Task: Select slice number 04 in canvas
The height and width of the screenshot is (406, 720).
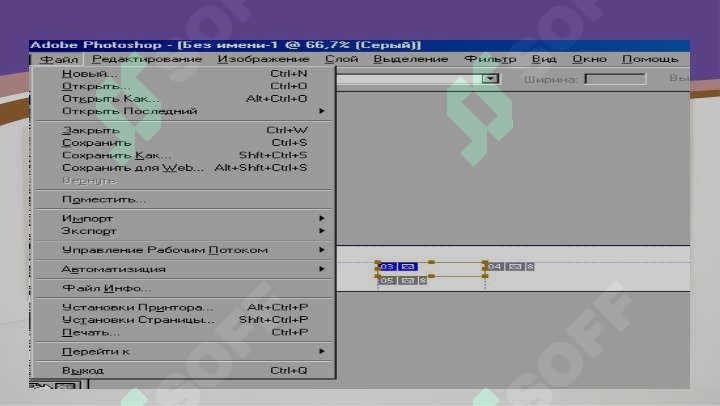Action: (495, 267)
